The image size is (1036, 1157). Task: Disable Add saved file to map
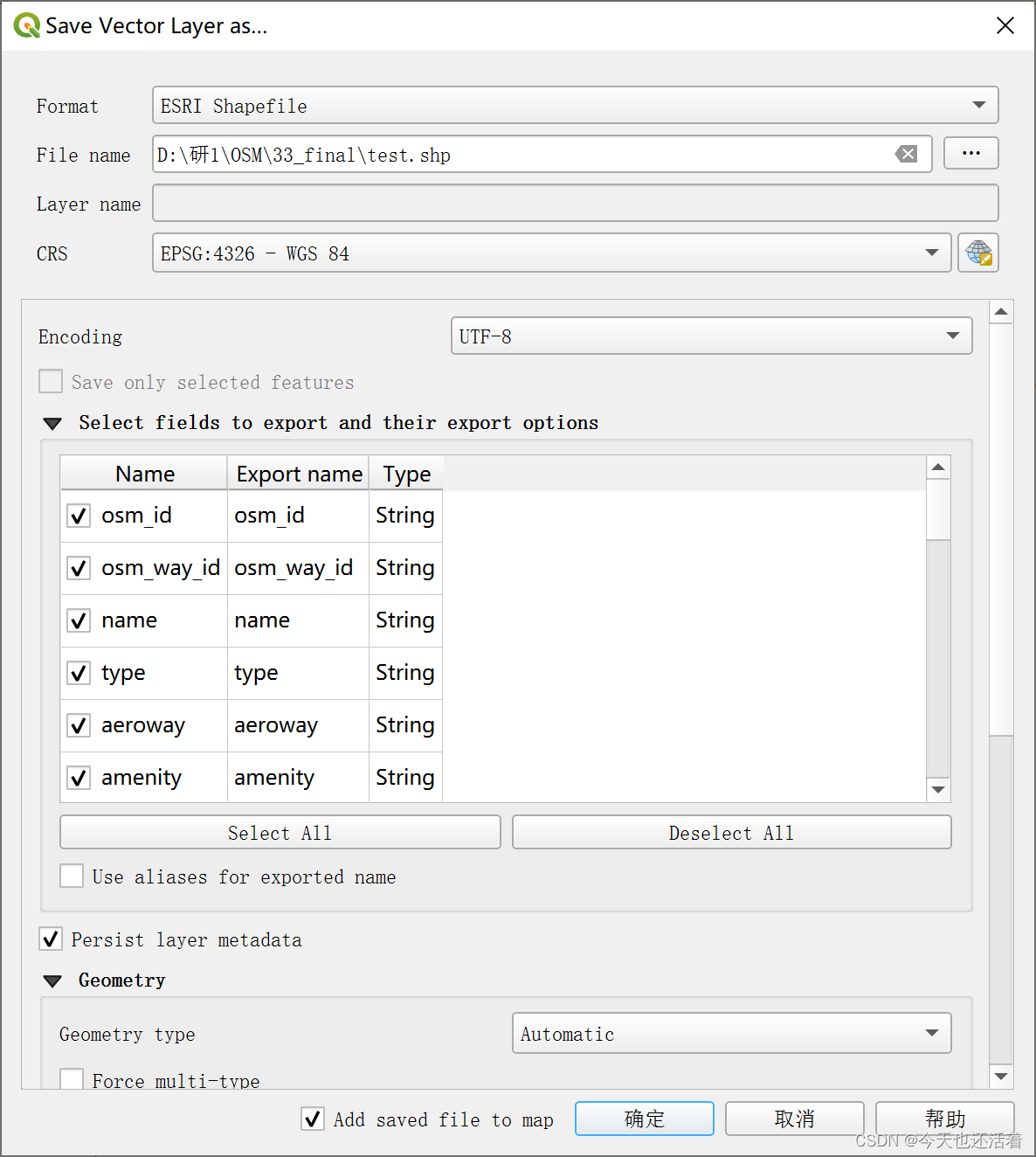312,1119
